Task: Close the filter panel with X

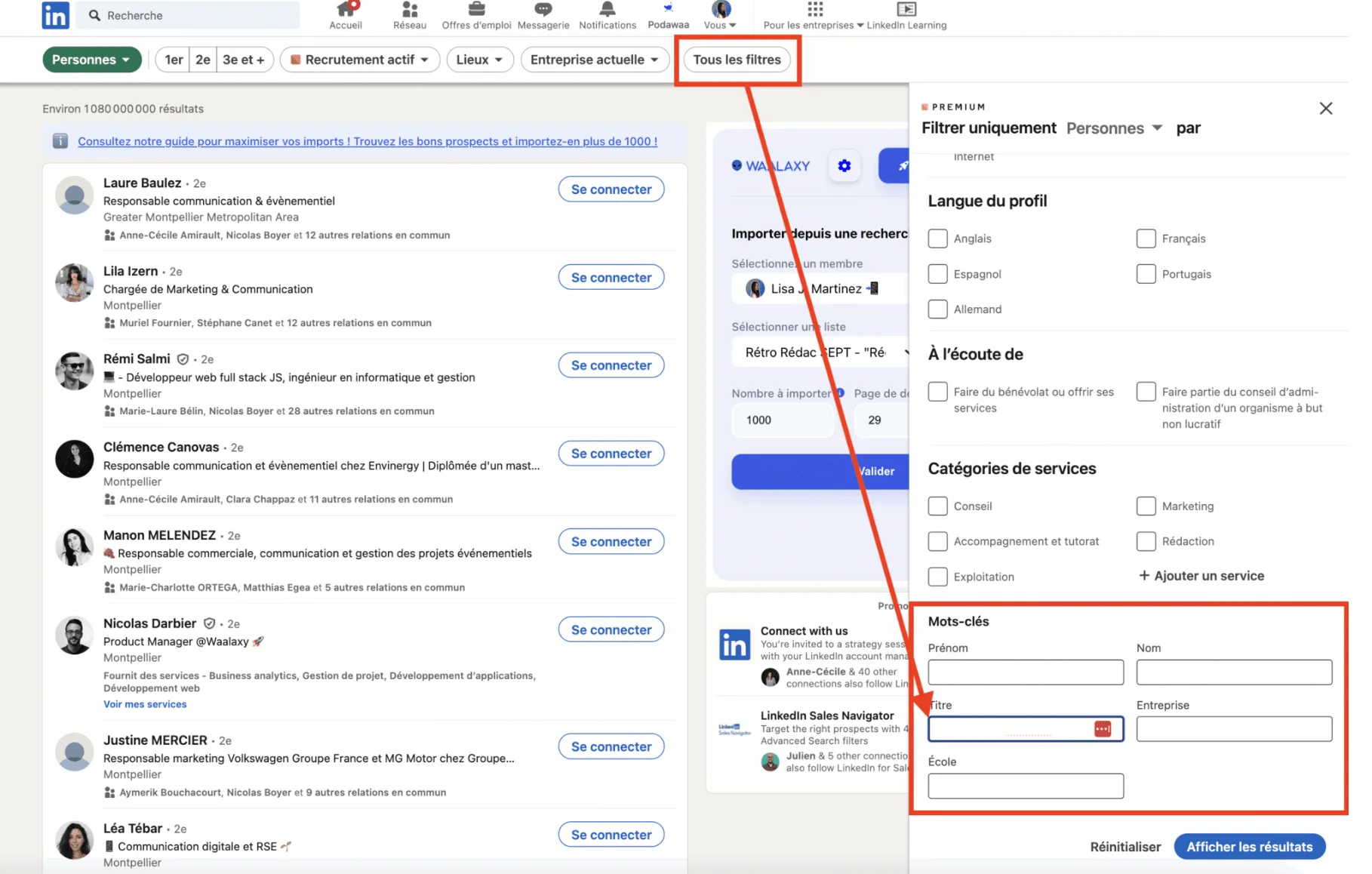Action: [x=1326, y=109]
